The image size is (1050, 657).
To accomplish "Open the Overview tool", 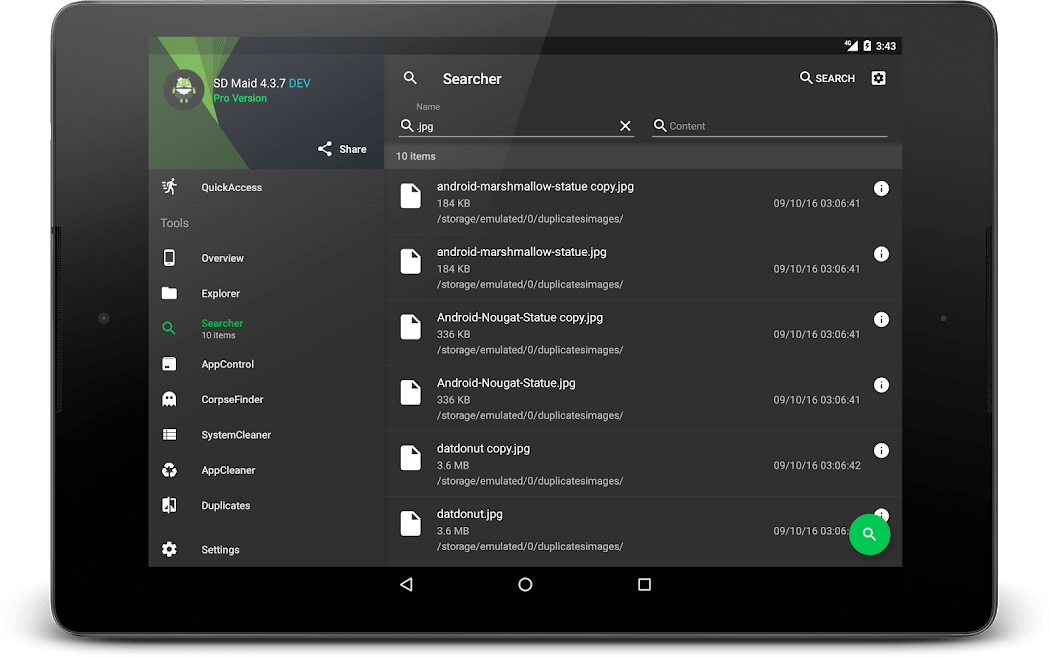I will click(x=222, y=258).
